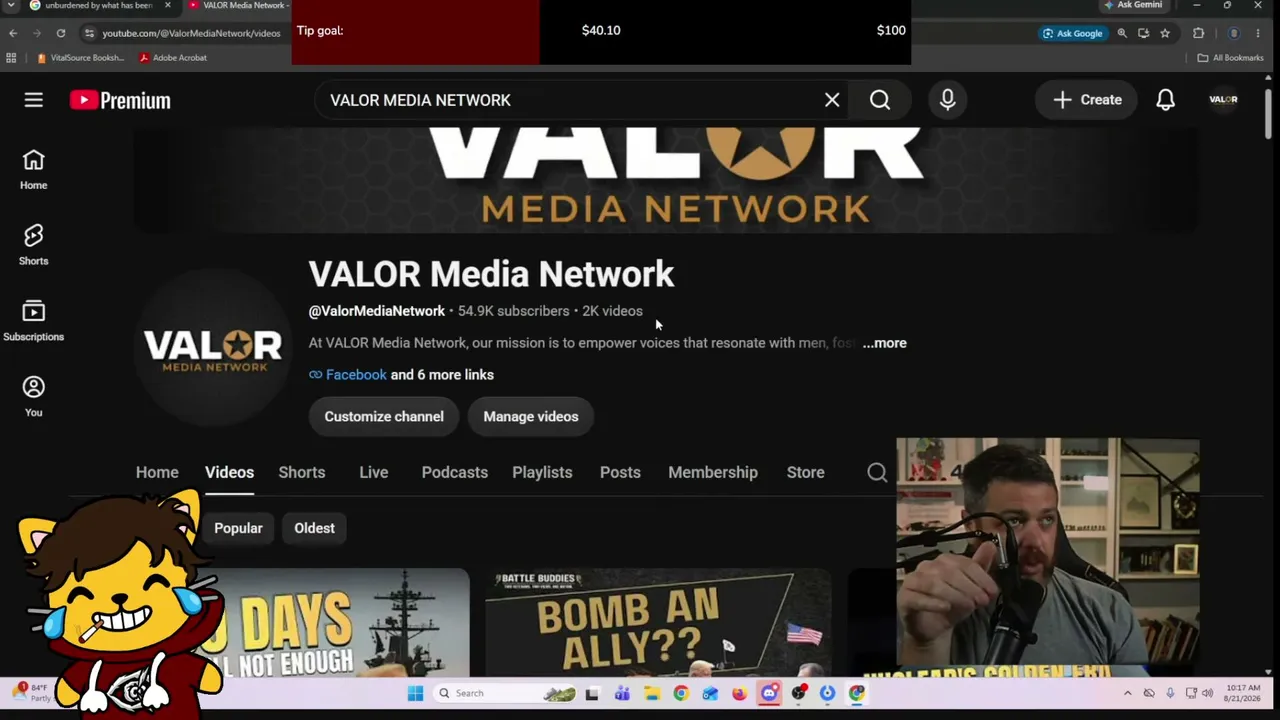The image size is (1280, 720).
Task: Open Microsoft Teams from the taskbar
Action: coord(622,693)
